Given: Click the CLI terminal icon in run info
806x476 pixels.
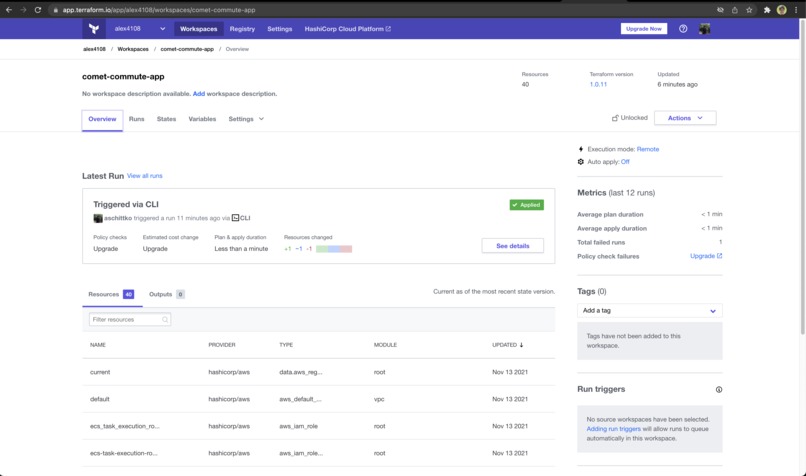Looking at the screenshot, I should tap(235, 218).
